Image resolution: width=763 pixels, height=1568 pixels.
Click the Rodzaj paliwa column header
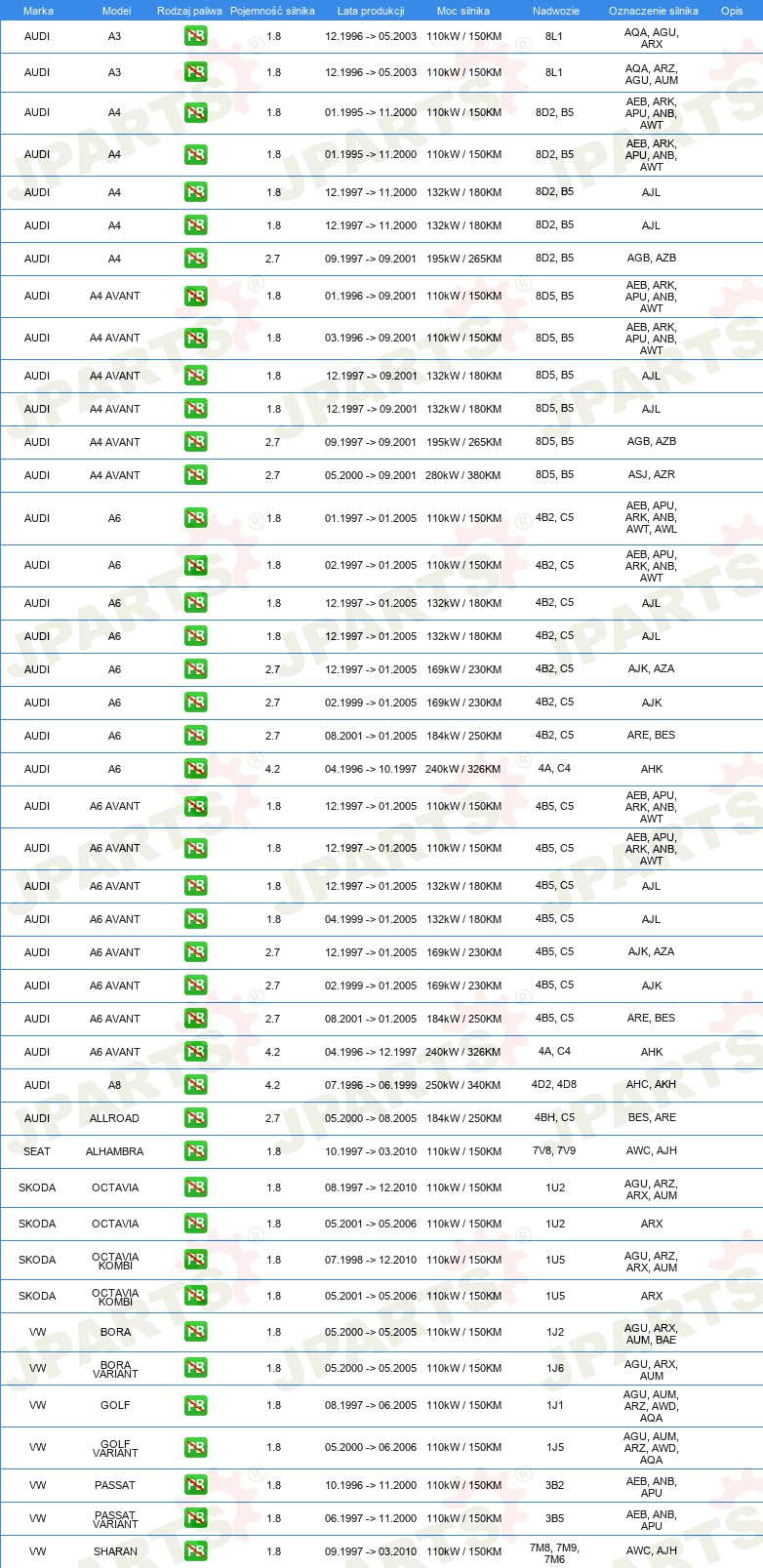(189, 11)
